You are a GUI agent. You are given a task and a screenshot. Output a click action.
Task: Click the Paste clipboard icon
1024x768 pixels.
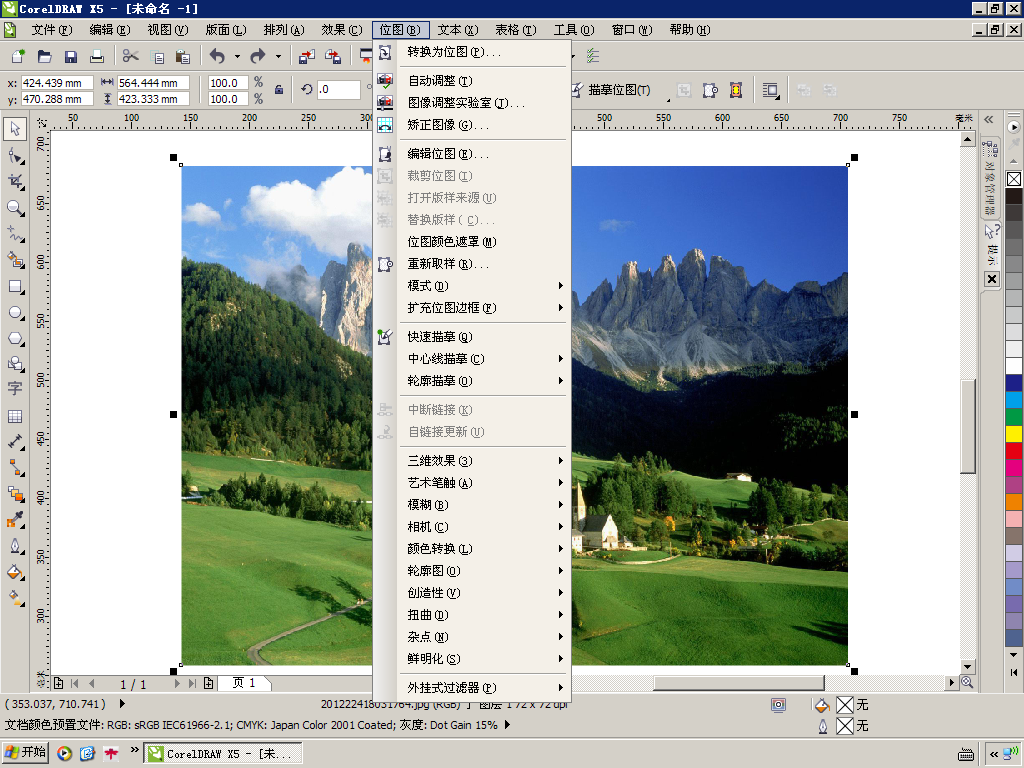click(x=183, y=56)
